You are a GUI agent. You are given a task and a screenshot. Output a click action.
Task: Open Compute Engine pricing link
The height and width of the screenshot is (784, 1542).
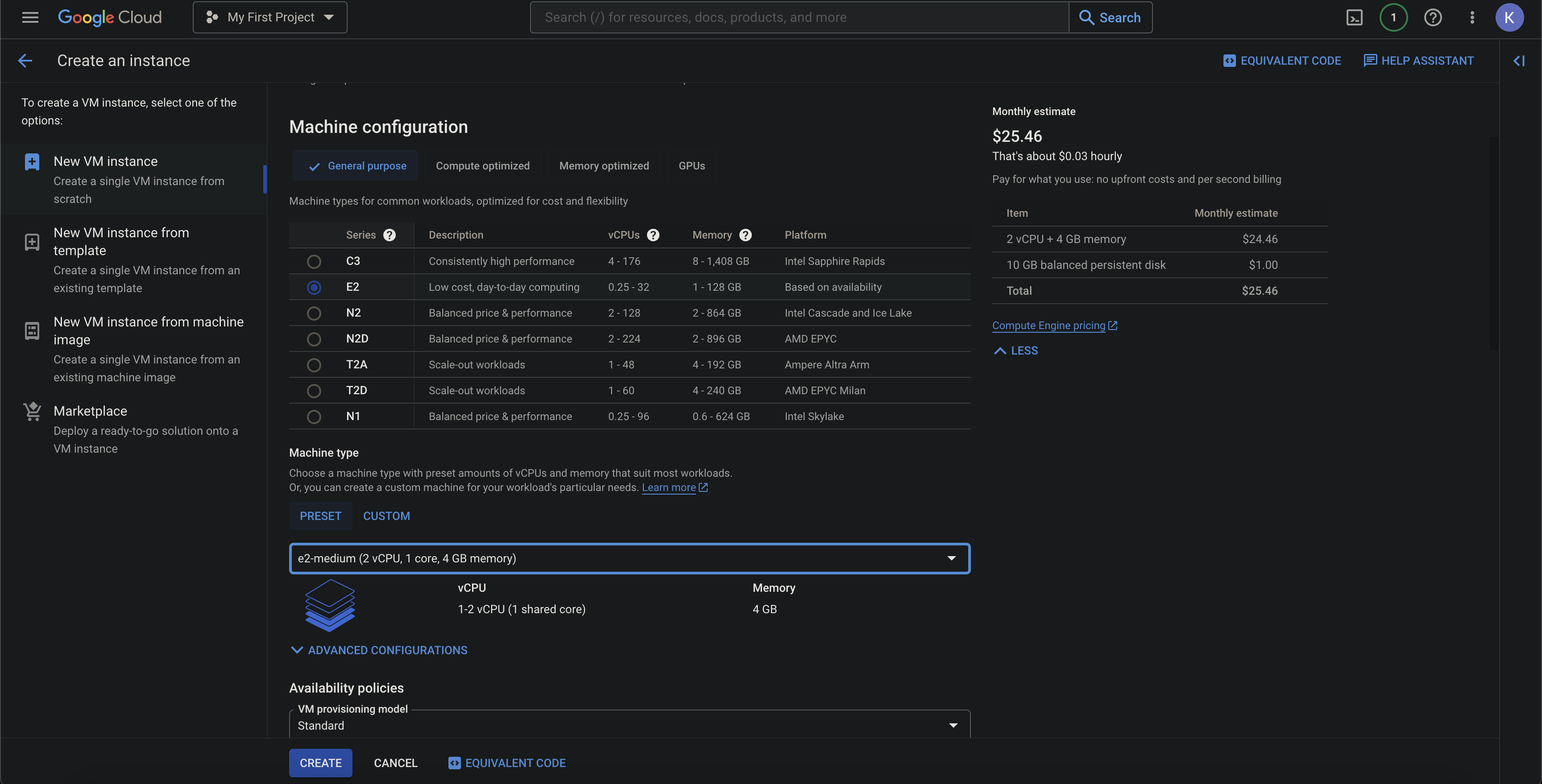pos(1055,326)
